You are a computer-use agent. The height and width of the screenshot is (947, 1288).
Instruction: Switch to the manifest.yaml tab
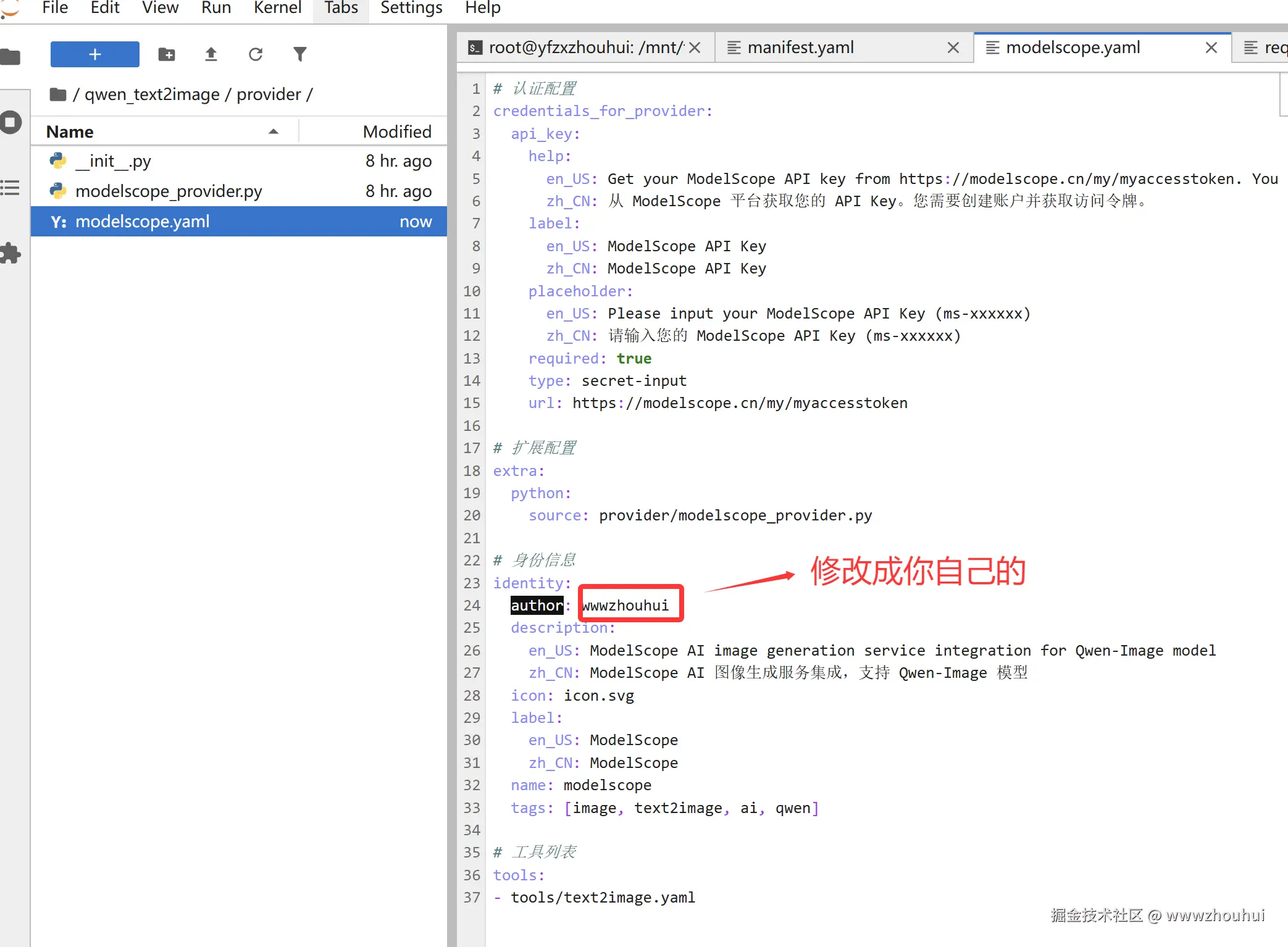tap(800, 48)
